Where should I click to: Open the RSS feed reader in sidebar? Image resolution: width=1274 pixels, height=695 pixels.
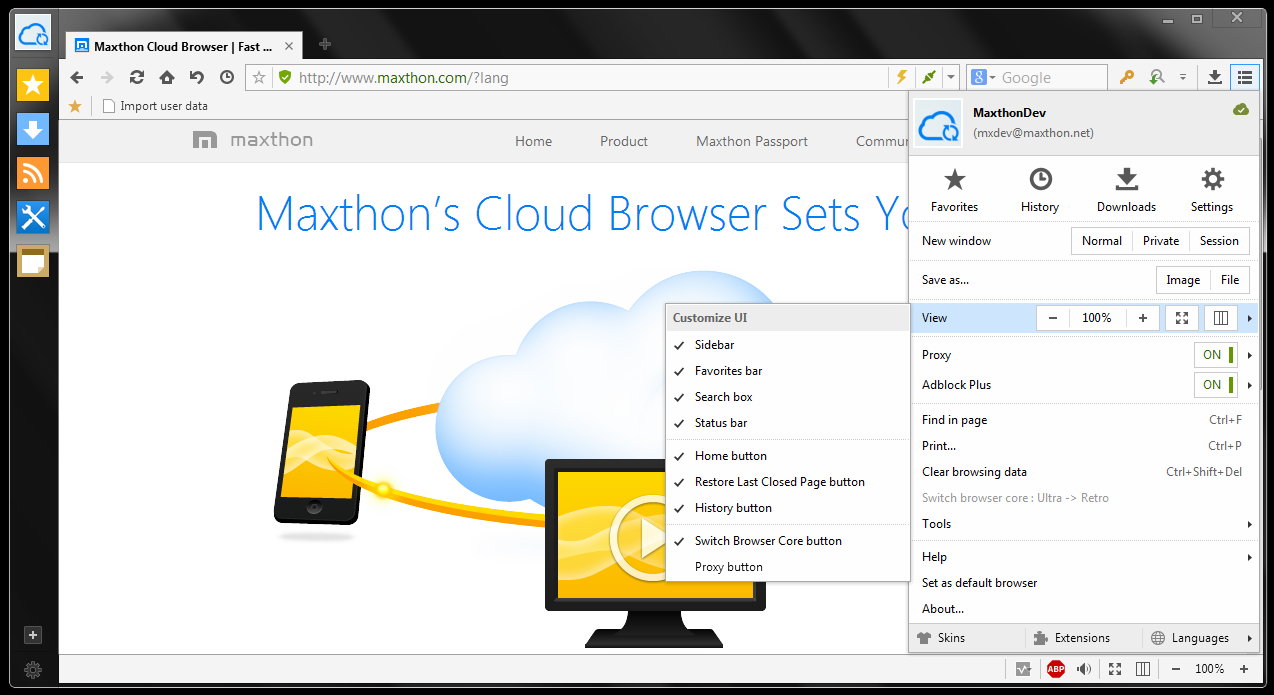(33, 173)
